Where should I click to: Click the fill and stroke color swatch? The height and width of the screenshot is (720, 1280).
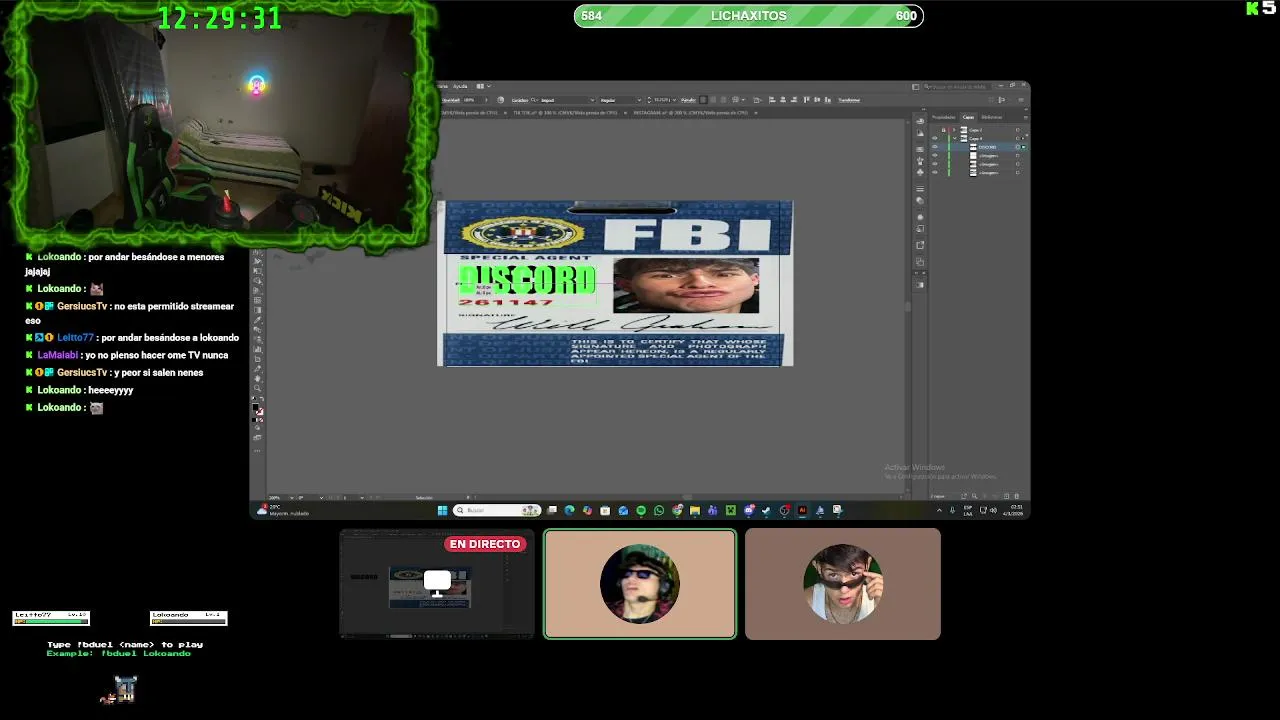(258, 410)
